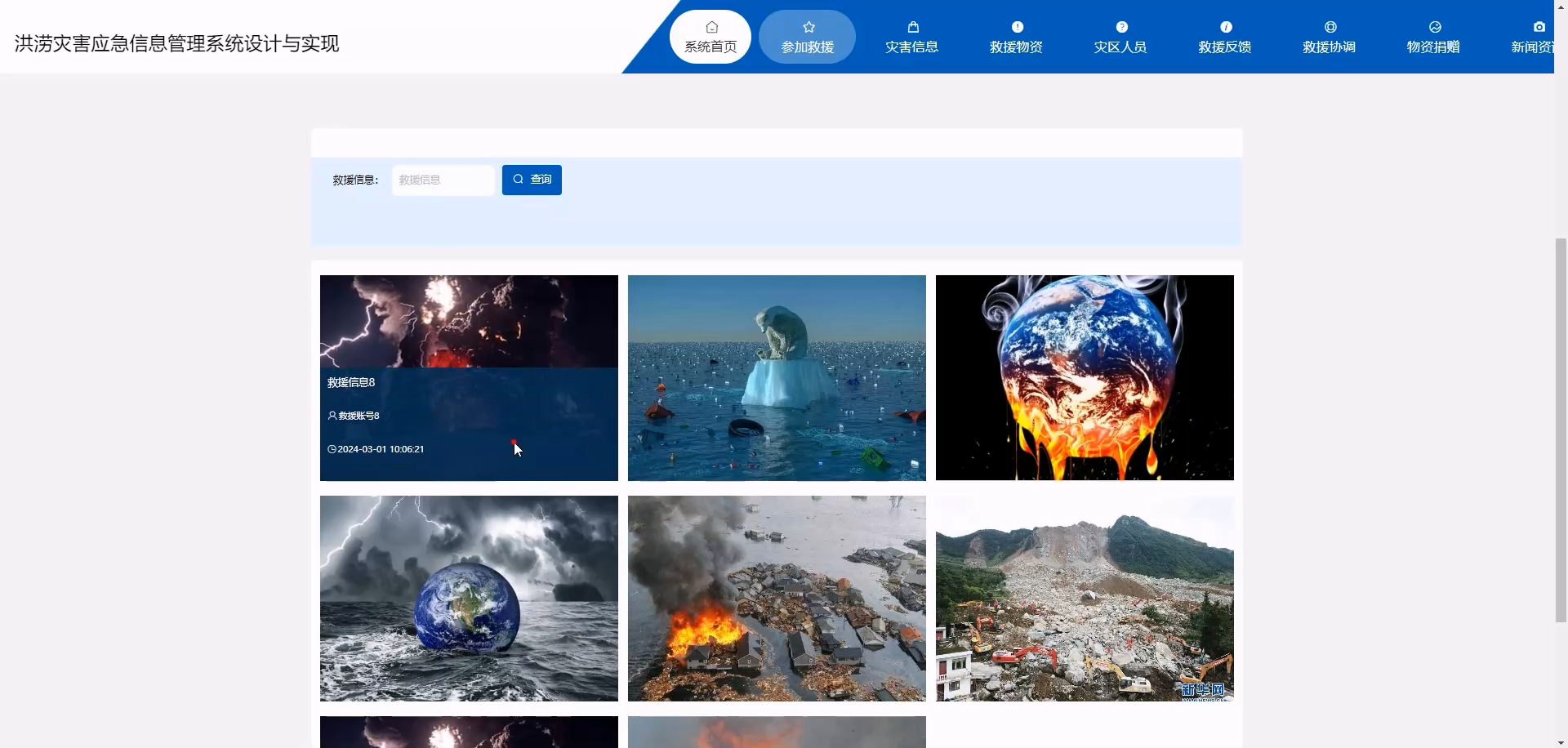This screenshot has height=748, width=1568.
Task: Open the burning melting earth card
Action: [x=1085, y=377]
